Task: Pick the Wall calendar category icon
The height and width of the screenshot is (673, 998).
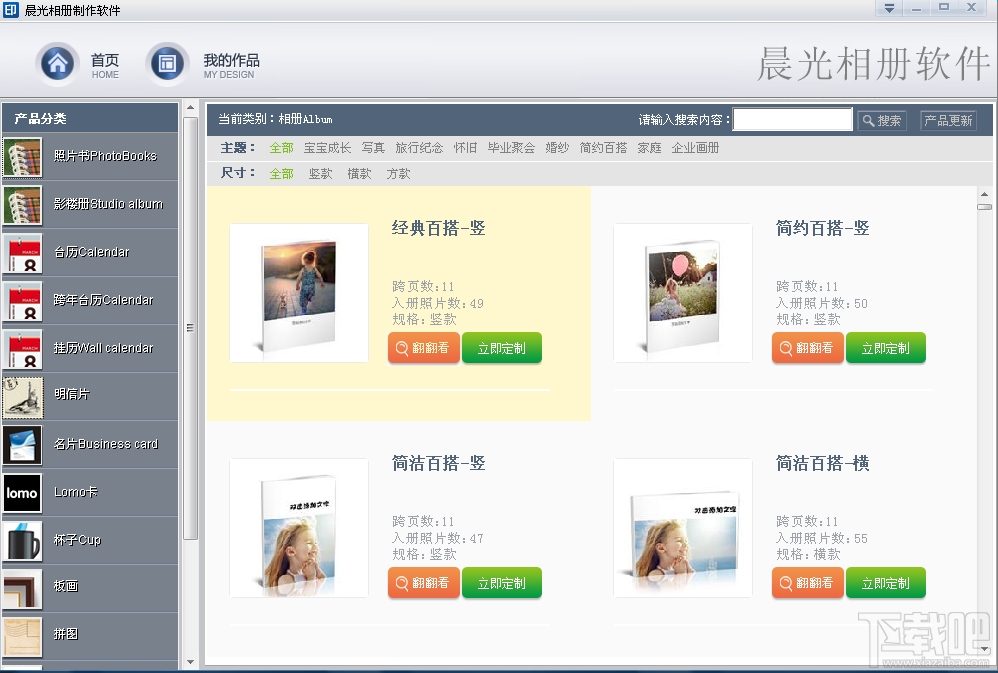Action: [x=22, y=349]
